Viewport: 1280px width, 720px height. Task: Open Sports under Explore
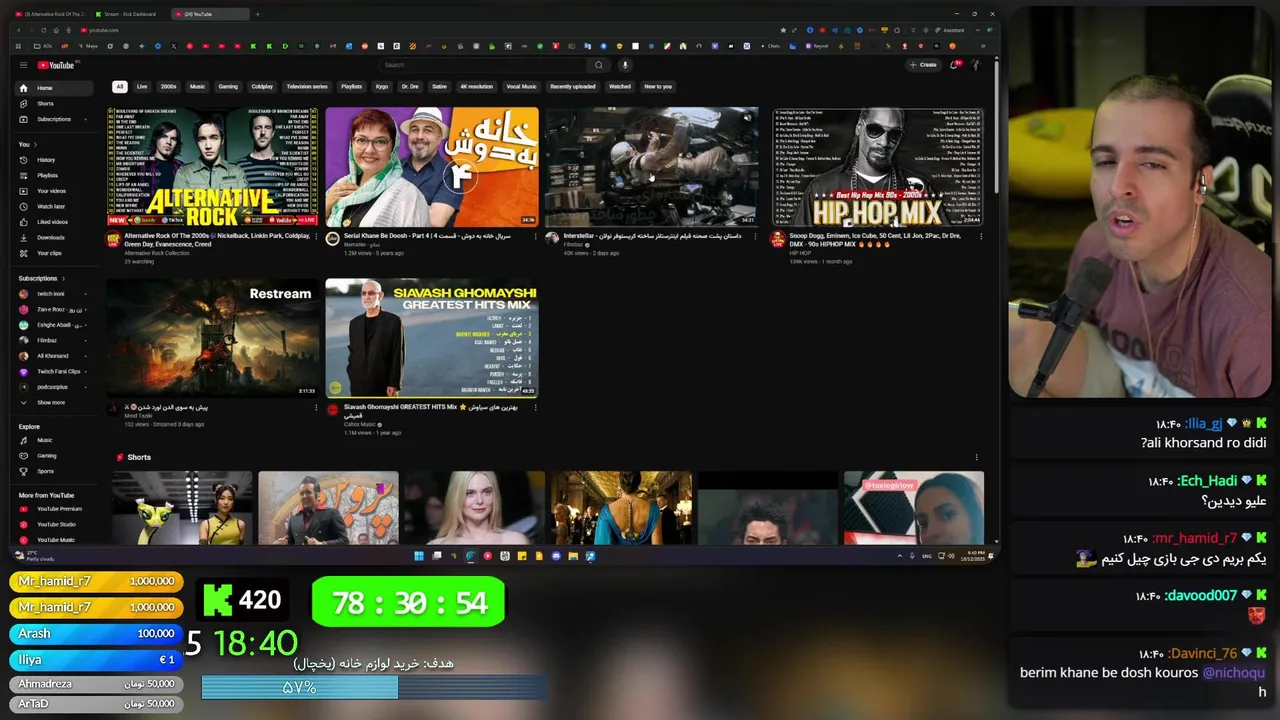pos(53,471)
